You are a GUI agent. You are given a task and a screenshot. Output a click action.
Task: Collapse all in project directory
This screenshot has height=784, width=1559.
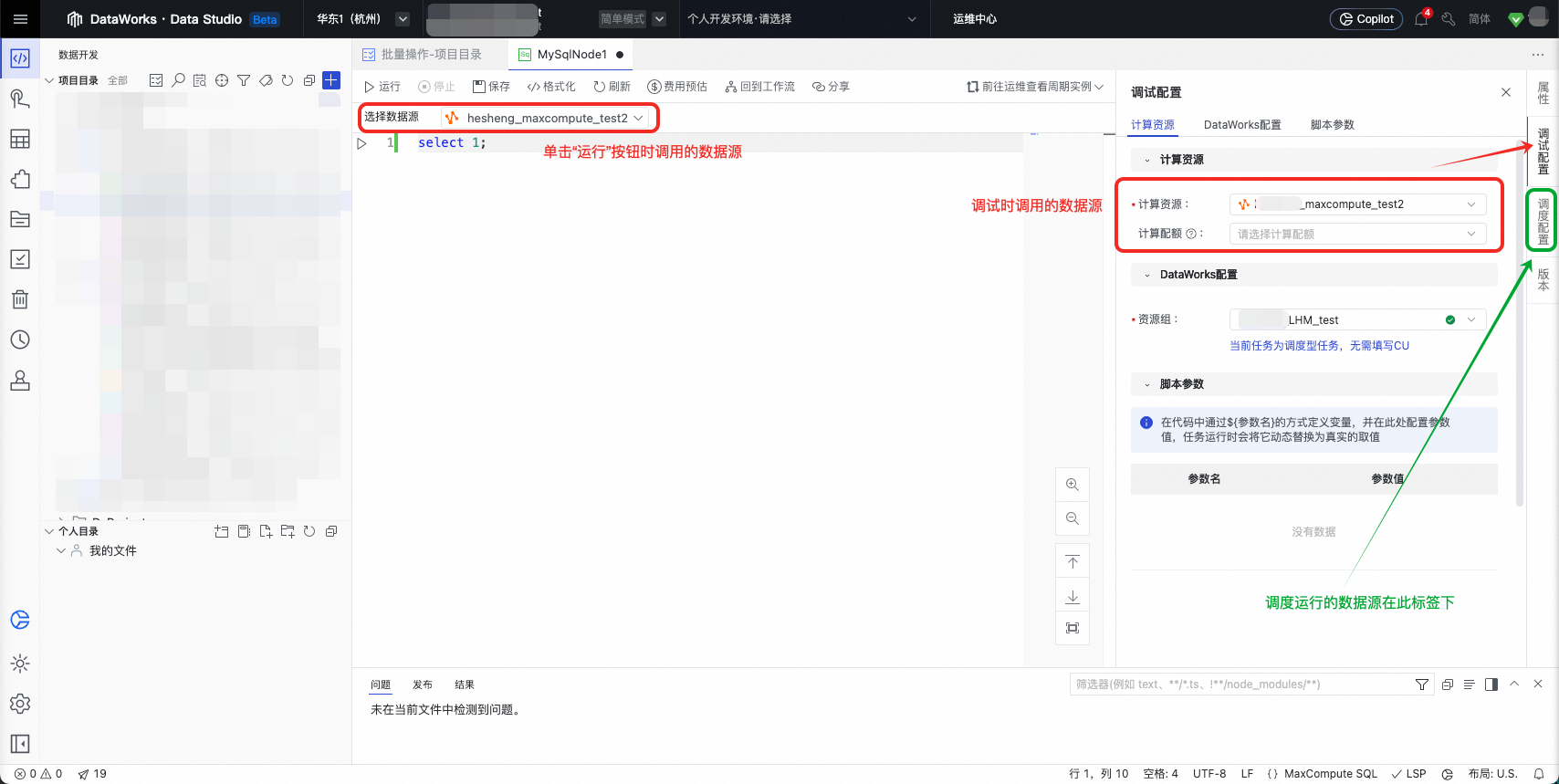click(309, 80)
